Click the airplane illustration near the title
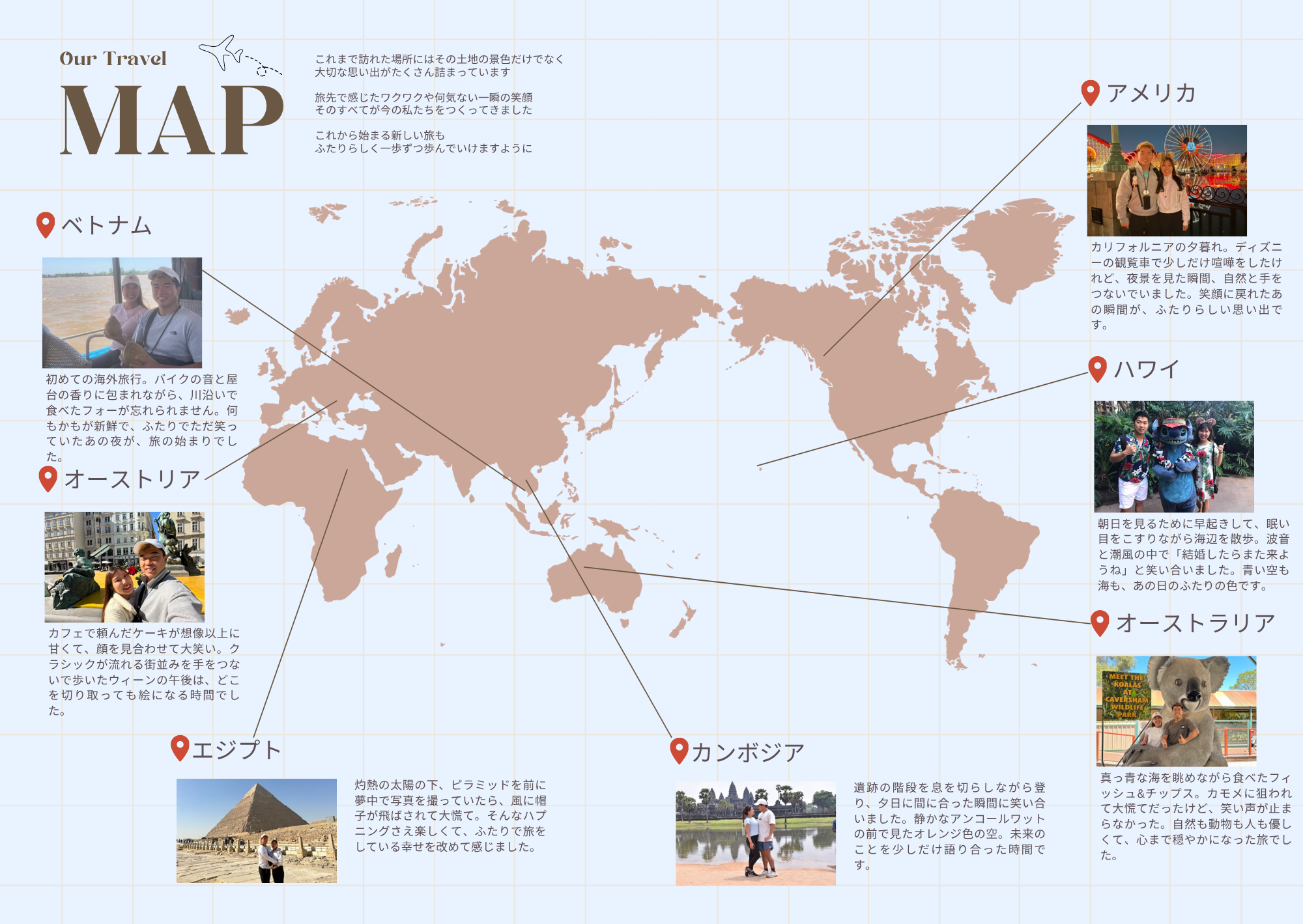The image size is (1303, 924). pos(240,56)
